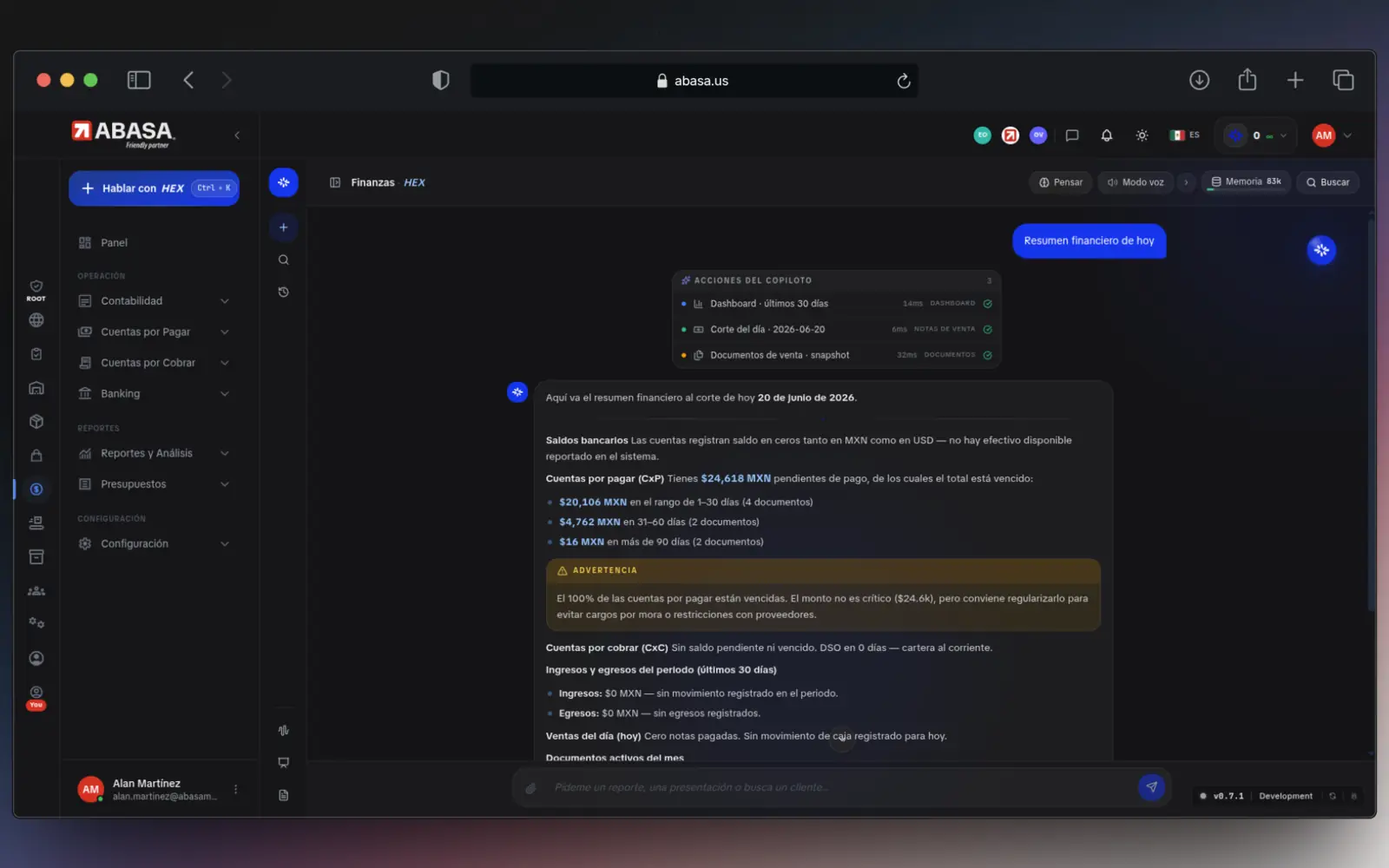
Task: Open the ROOT shield module icon
Action: (36, 290)
